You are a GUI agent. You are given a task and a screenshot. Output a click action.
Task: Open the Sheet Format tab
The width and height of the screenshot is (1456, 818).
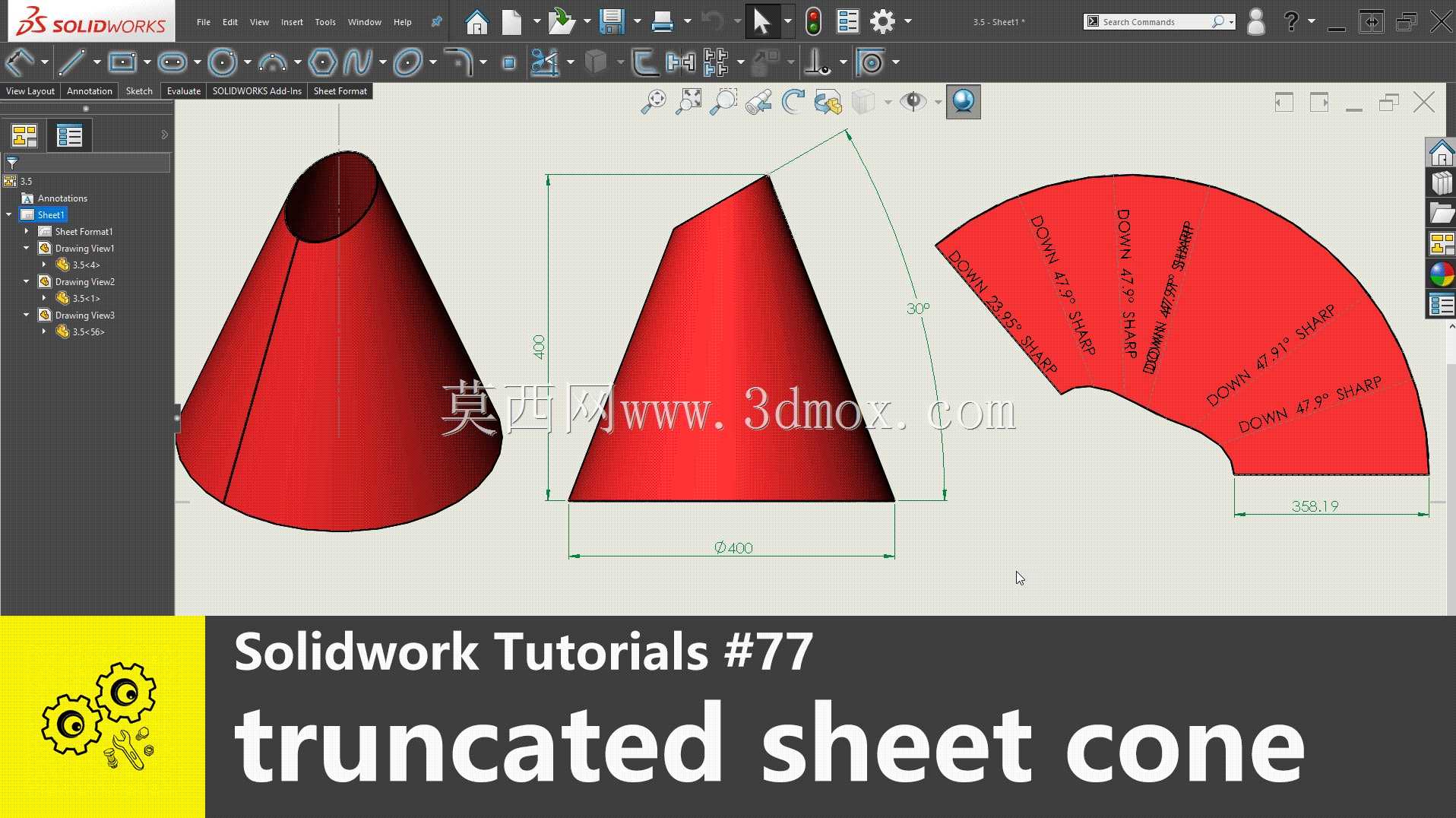coord(340,91)
